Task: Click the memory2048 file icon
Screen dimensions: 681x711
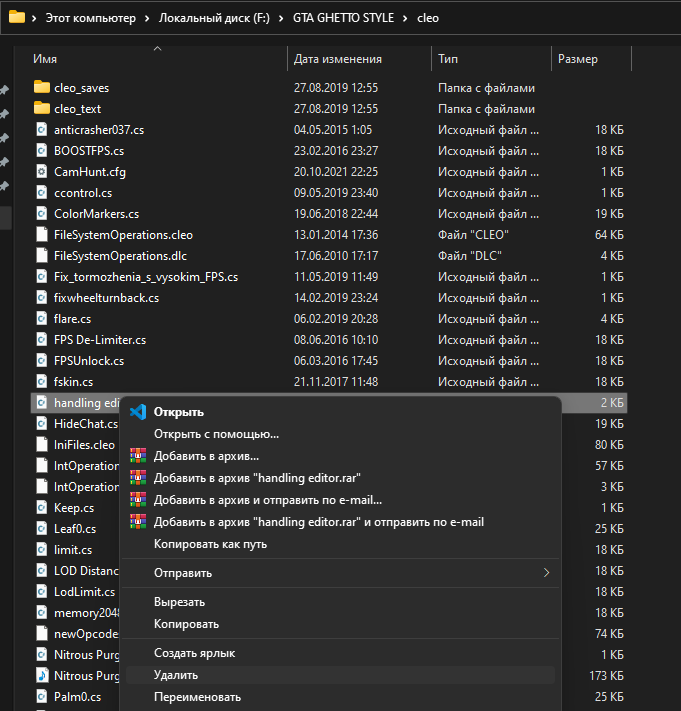Action: [42, 613]
